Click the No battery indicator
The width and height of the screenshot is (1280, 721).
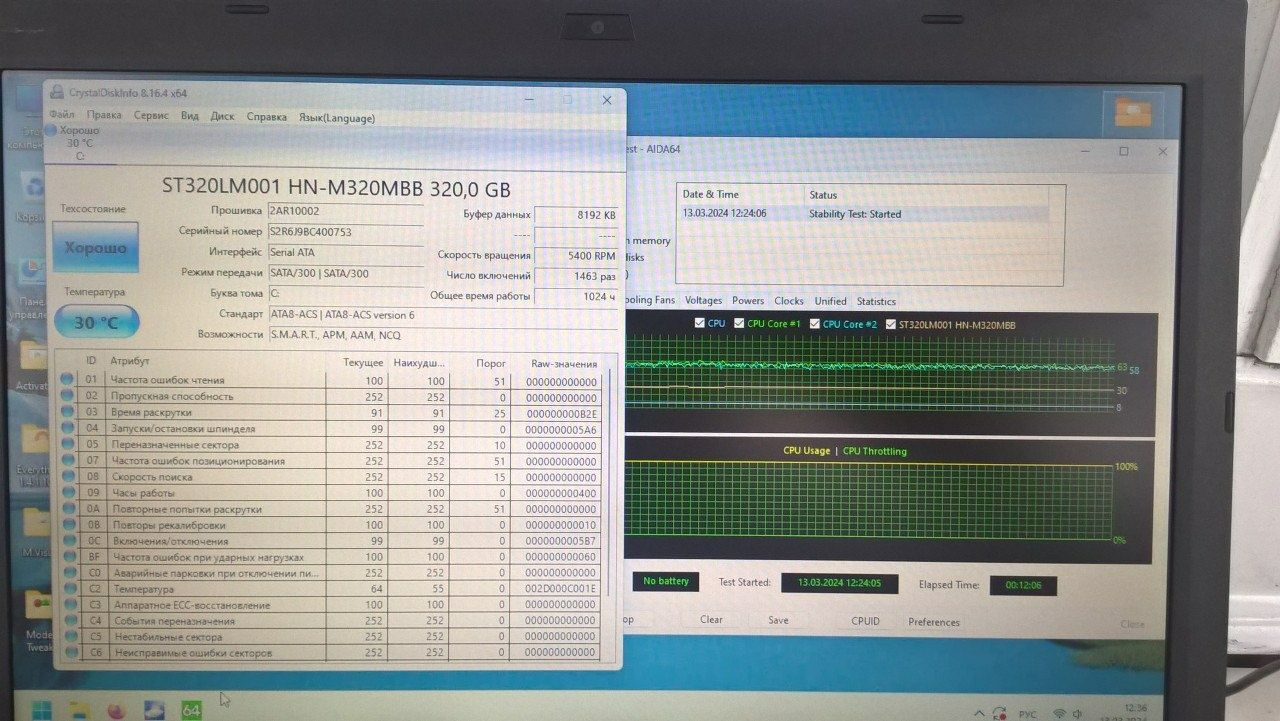coord(666,581)
